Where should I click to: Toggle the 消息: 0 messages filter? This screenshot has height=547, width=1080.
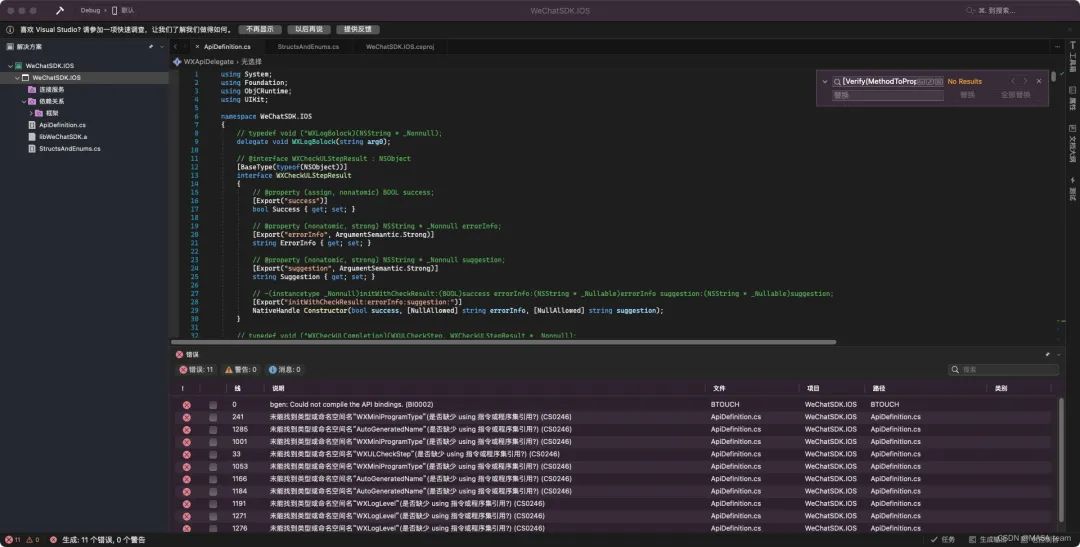click(x=284, y=370)
